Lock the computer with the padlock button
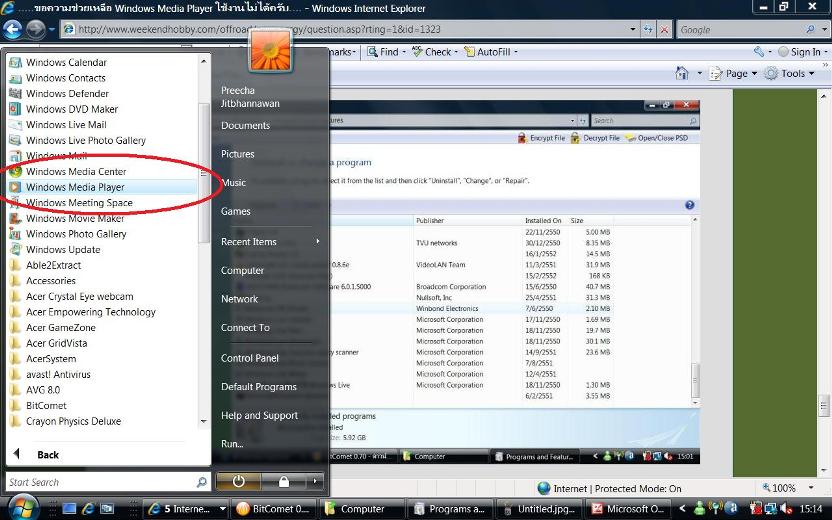 click(x=284, y=481)
